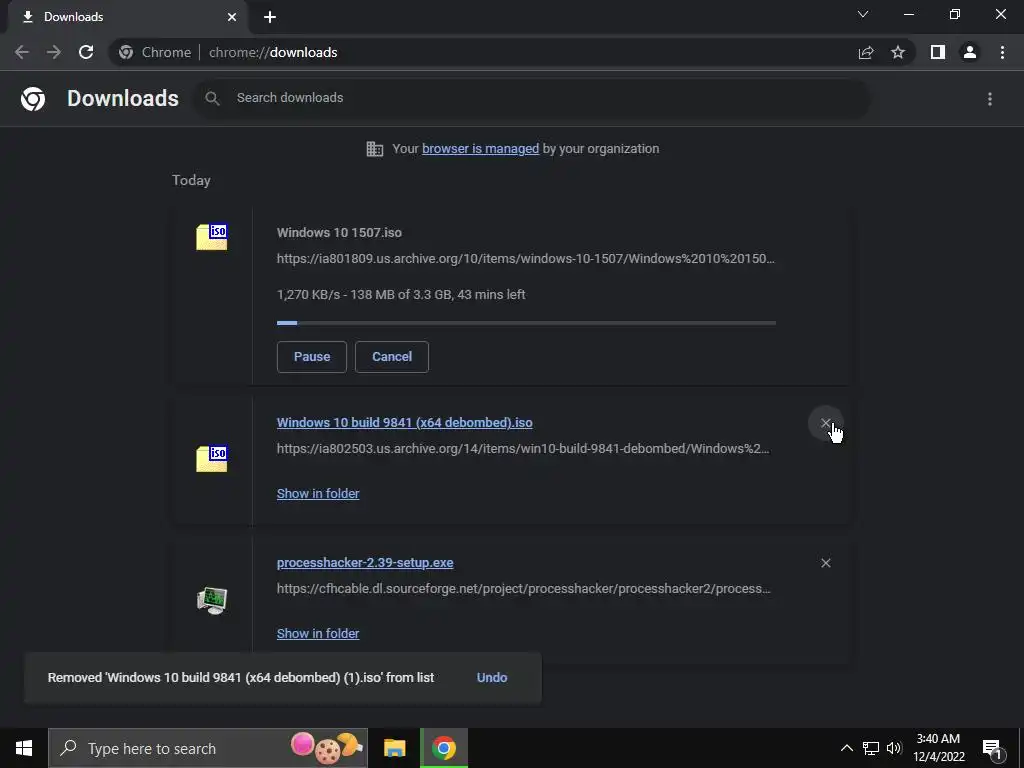This screenshot has height=768, width=1024.
Task: Click the Chrome logo beside Downloads heading
Action: [x=33, y=99]
